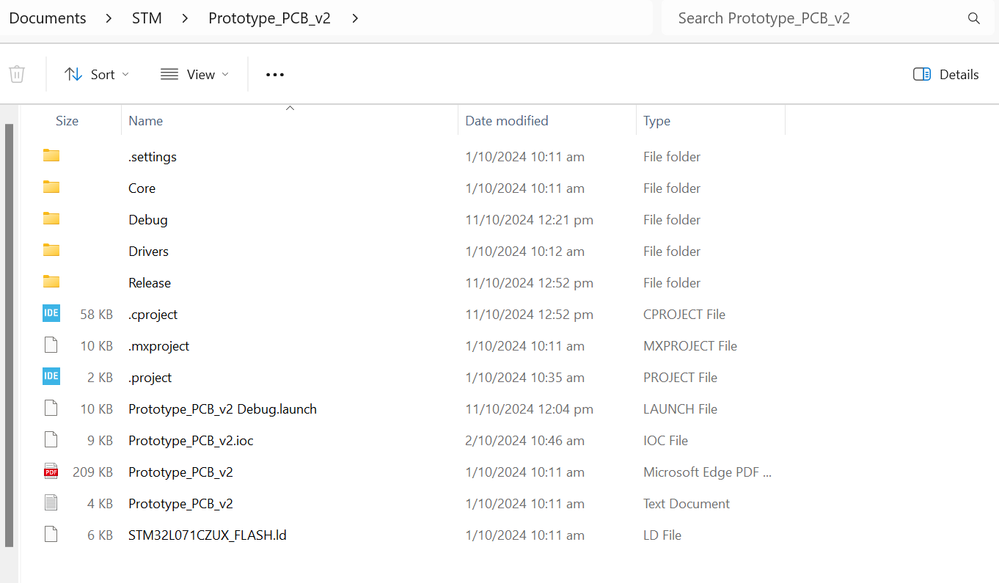
Task: Sort by the Date modified column header
Action: [507, 121]
